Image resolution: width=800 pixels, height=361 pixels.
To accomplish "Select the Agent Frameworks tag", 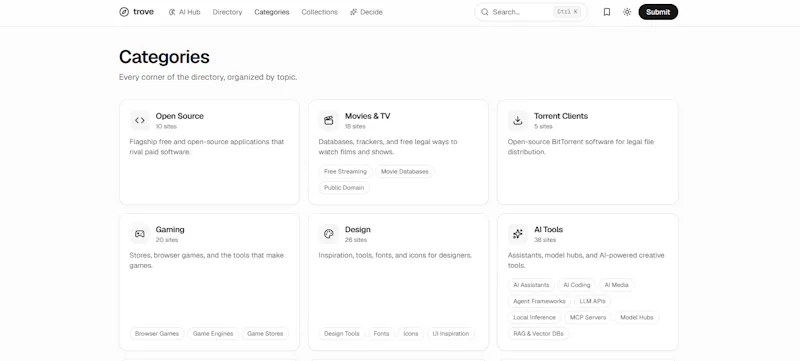I will (x=539, y=301).
